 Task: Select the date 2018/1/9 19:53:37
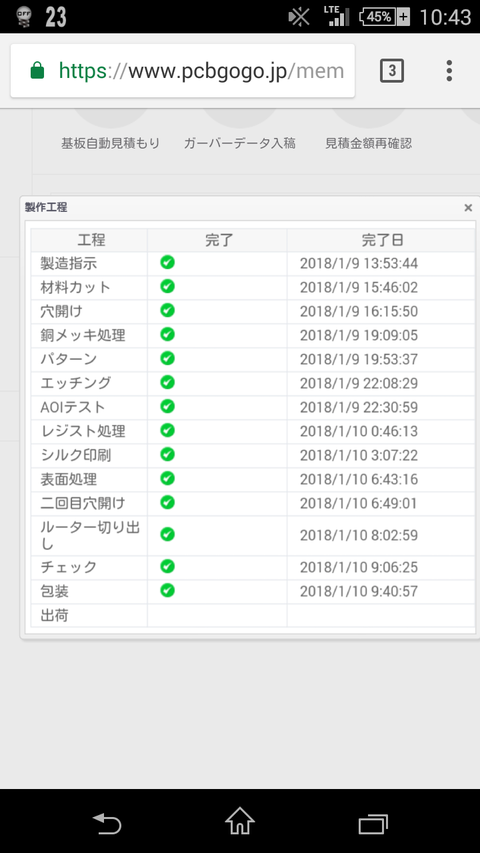359,360
